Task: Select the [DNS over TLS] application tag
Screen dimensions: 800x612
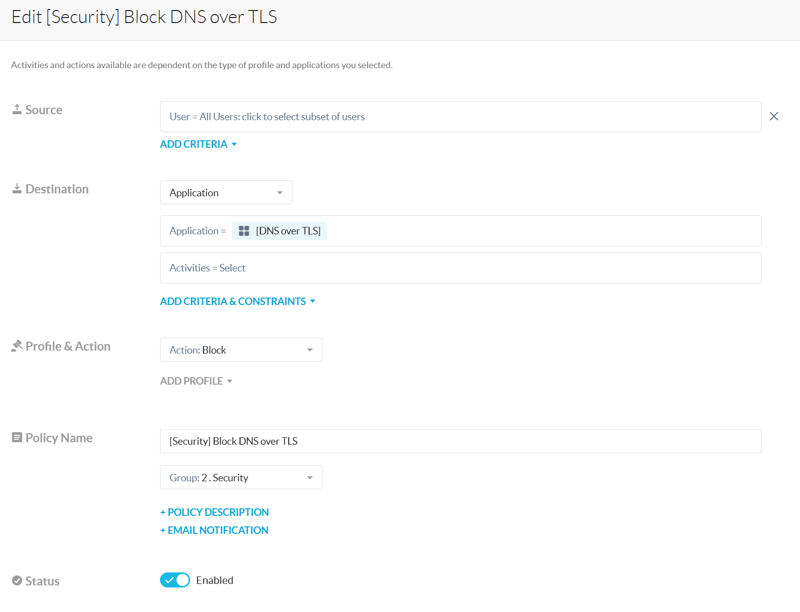Action: (288, 231)
